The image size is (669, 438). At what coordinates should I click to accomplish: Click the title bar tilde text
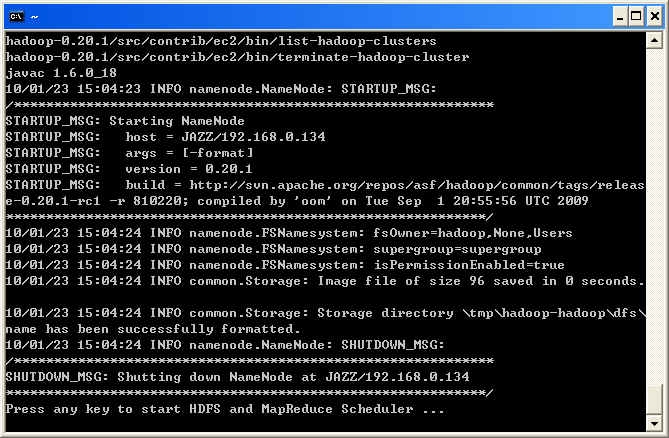pyautogui.click(x=35, y=17)
